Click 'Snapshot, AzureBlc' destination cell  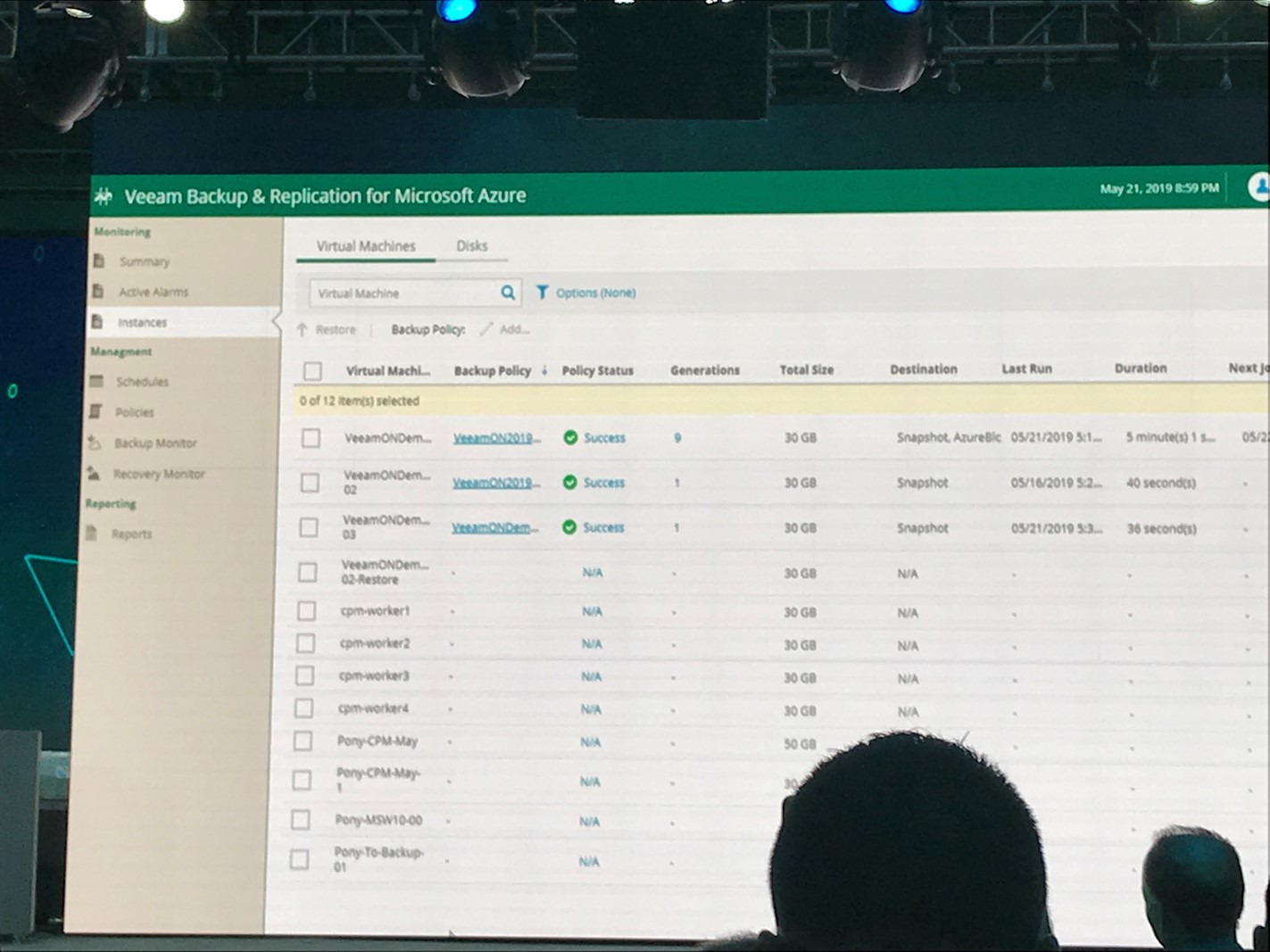point(949,437)
